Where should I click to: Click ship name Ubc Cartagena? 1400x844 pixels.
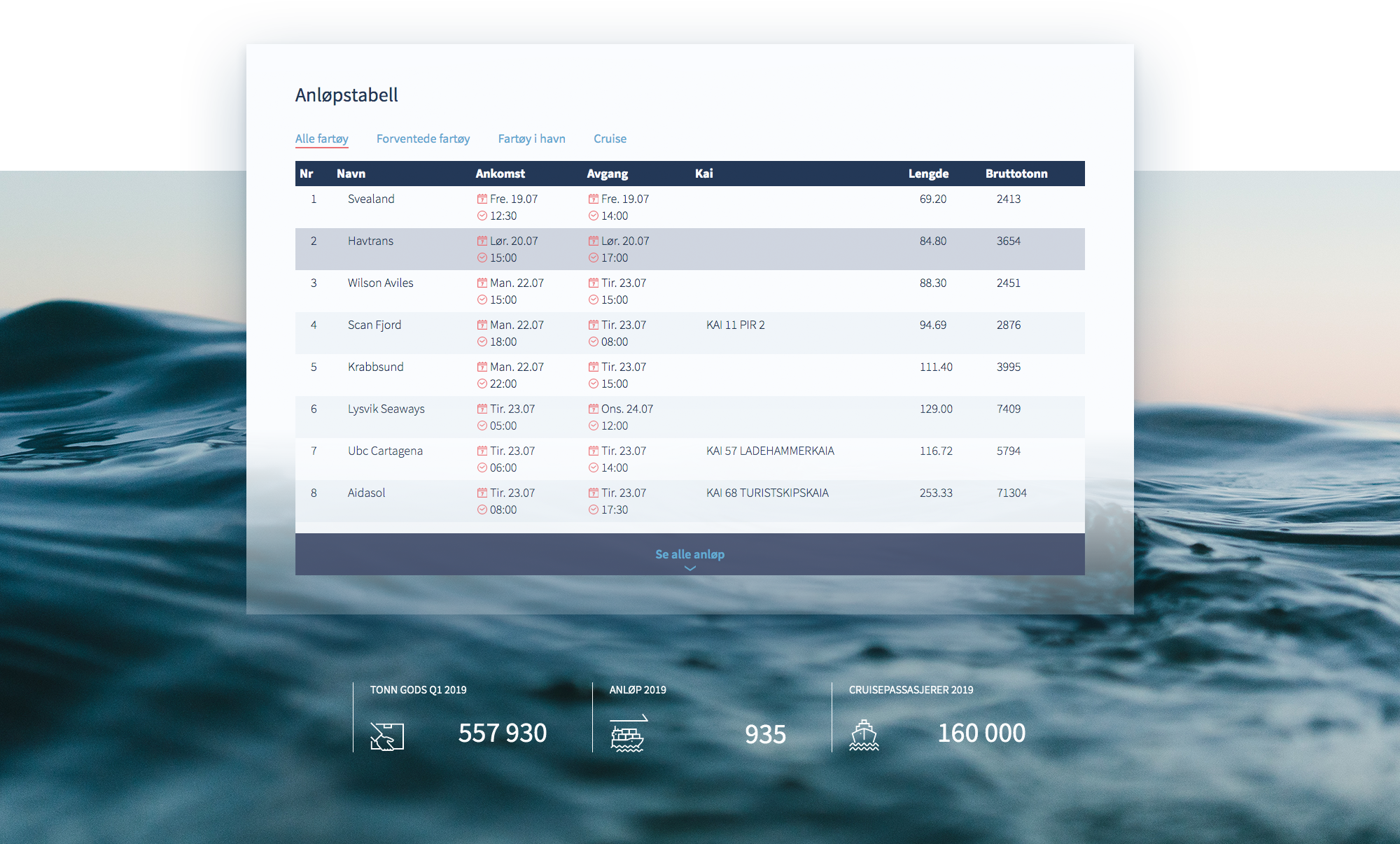tap(385, 451)
